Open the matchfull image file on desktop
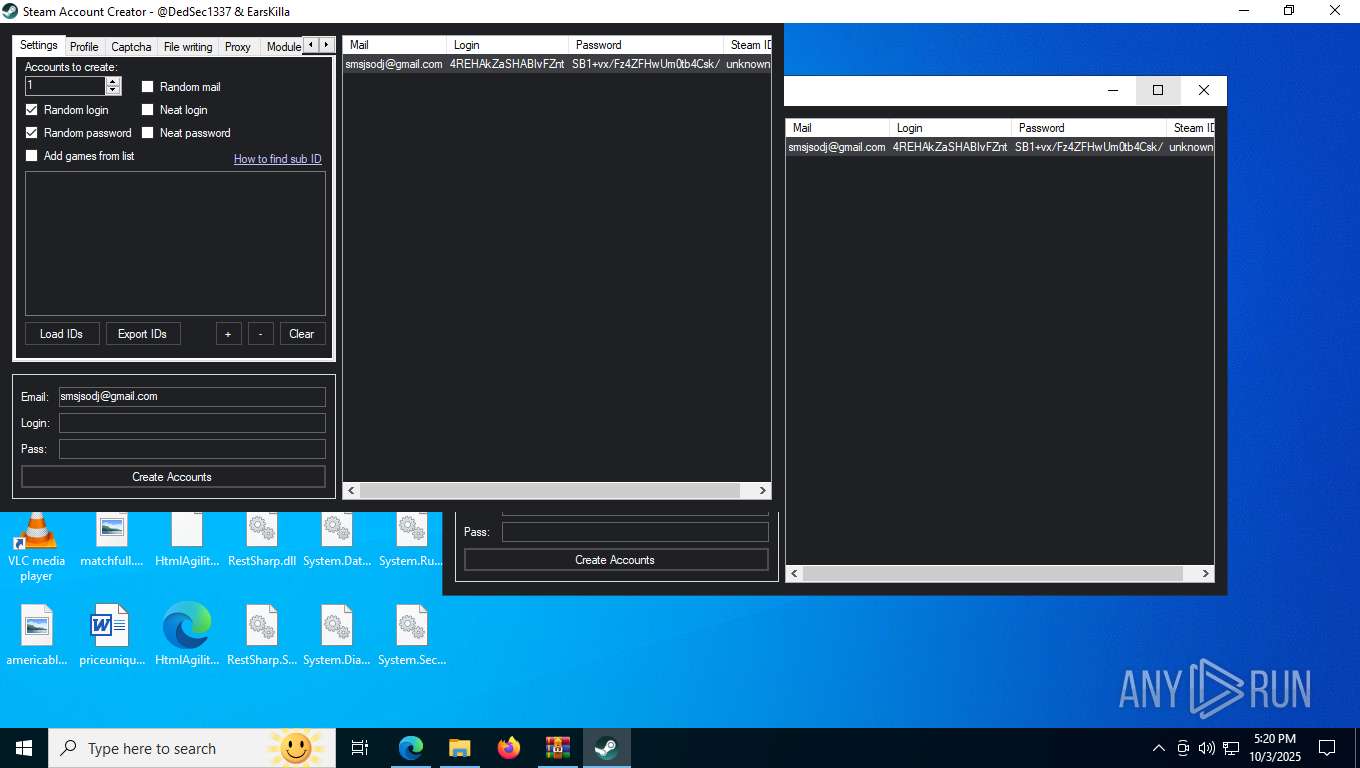Viewport: 1360px width, 768px height. [x=112, y=541]
